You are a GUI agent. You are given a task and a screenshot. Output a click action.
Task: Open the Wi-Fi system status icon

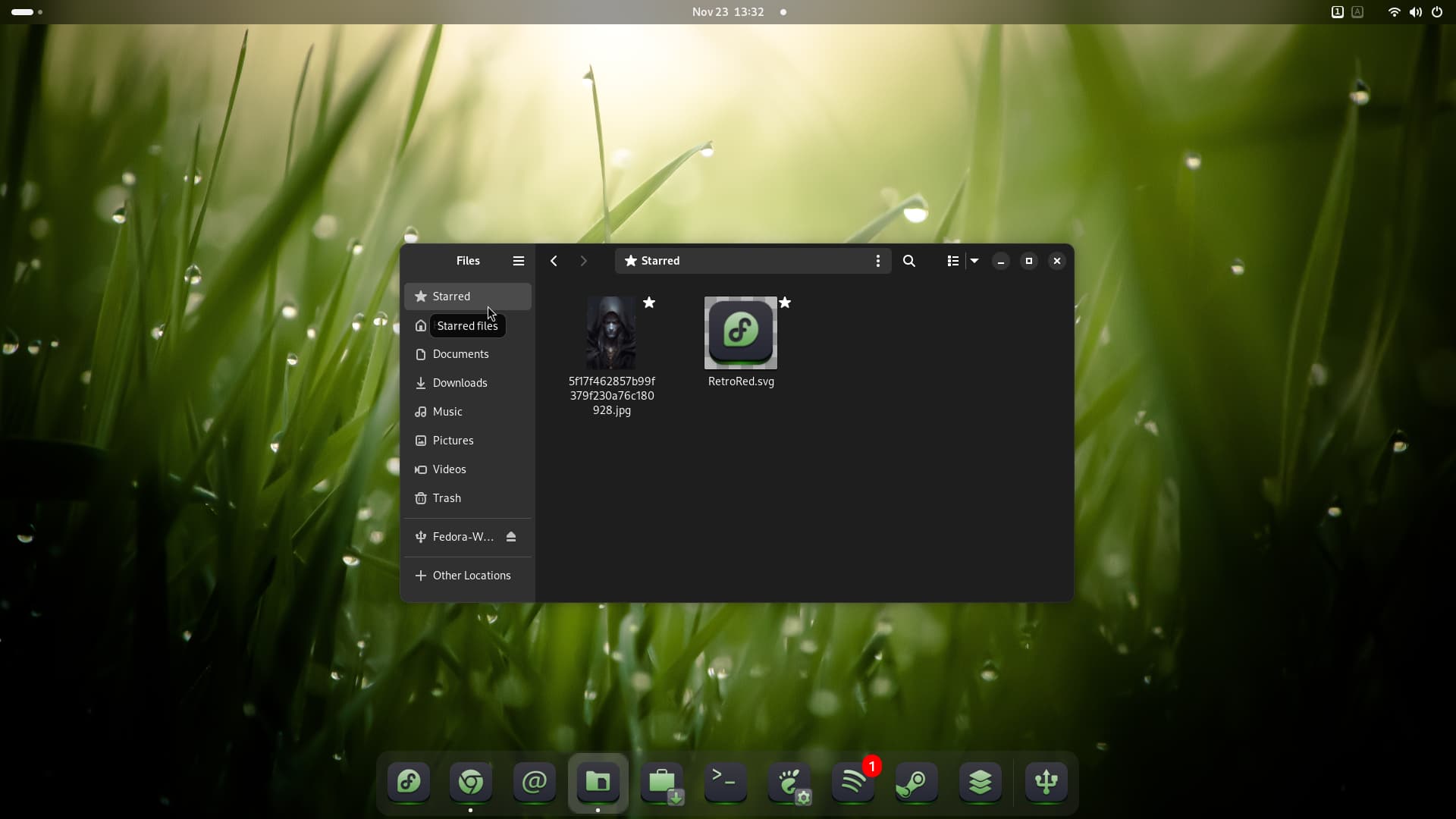pos(1394,12)
